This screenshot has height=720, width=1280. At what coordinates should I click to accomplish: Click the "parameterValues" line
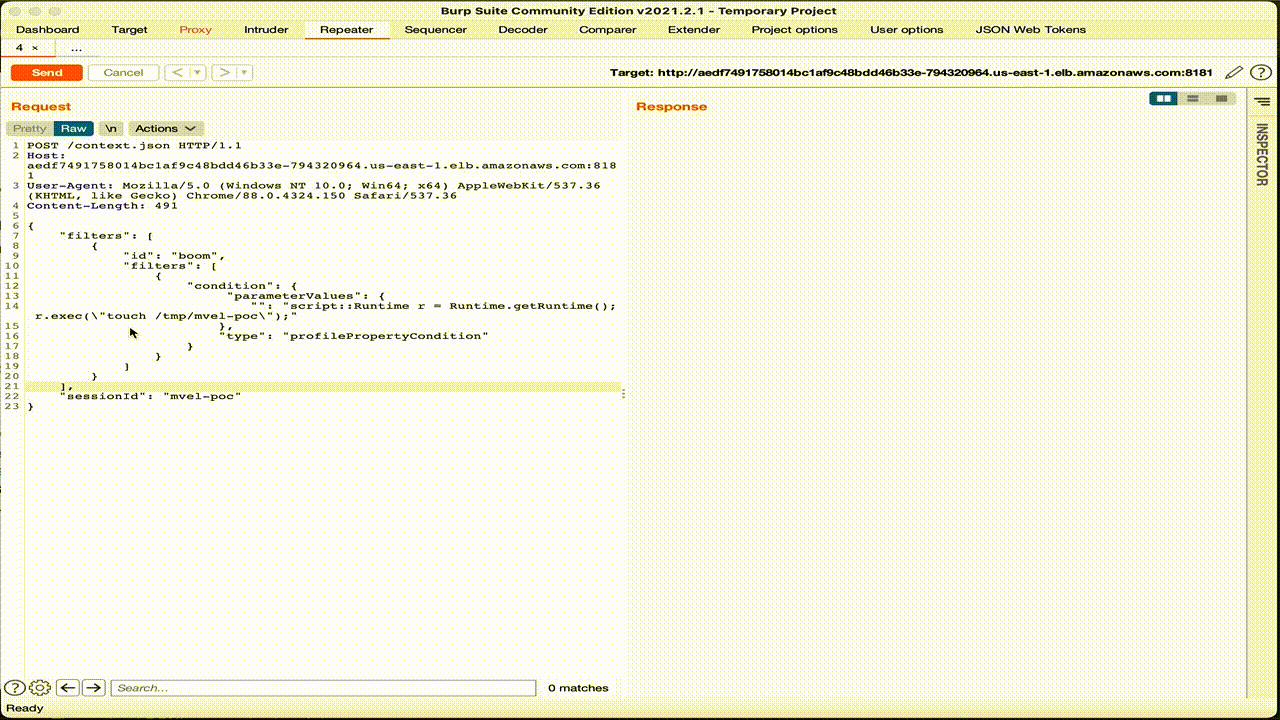pyautogui.click(x=307, y=296)
